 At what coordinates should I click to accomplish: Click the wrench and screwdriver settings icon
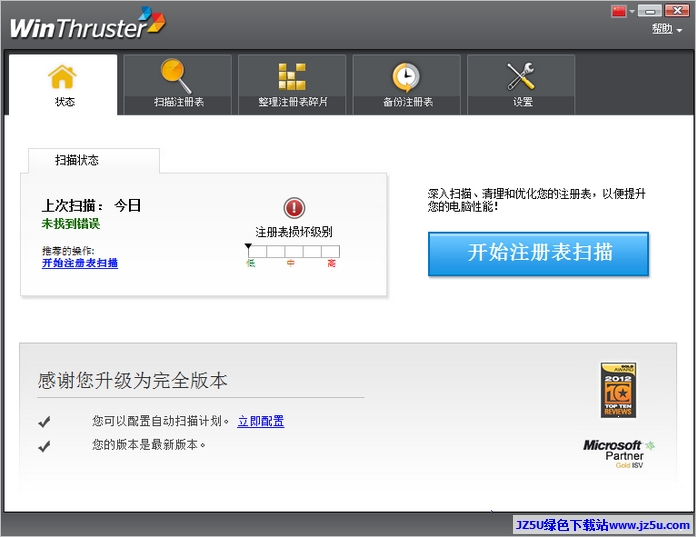tap(521, 76)
